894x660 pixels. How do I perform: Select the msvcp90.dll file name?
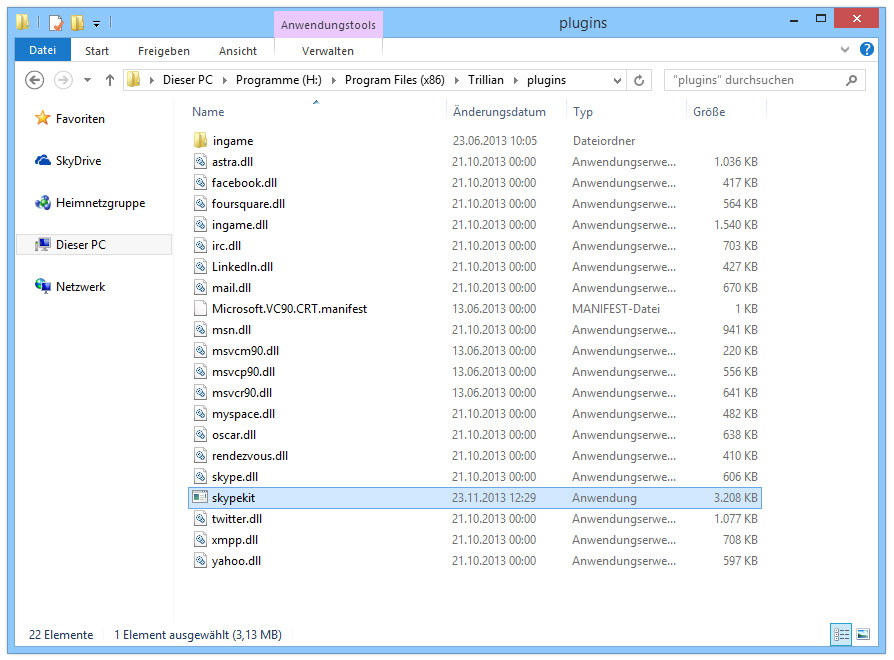[243, 372]
